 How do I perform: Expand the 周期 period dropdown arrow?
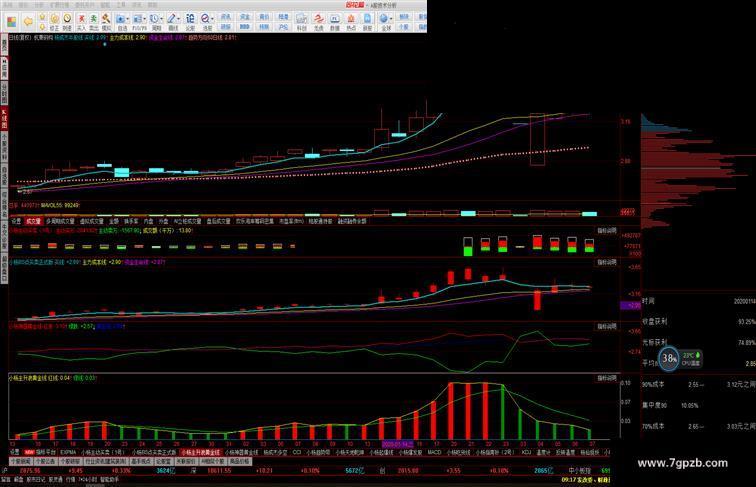[x=162, y=19]
